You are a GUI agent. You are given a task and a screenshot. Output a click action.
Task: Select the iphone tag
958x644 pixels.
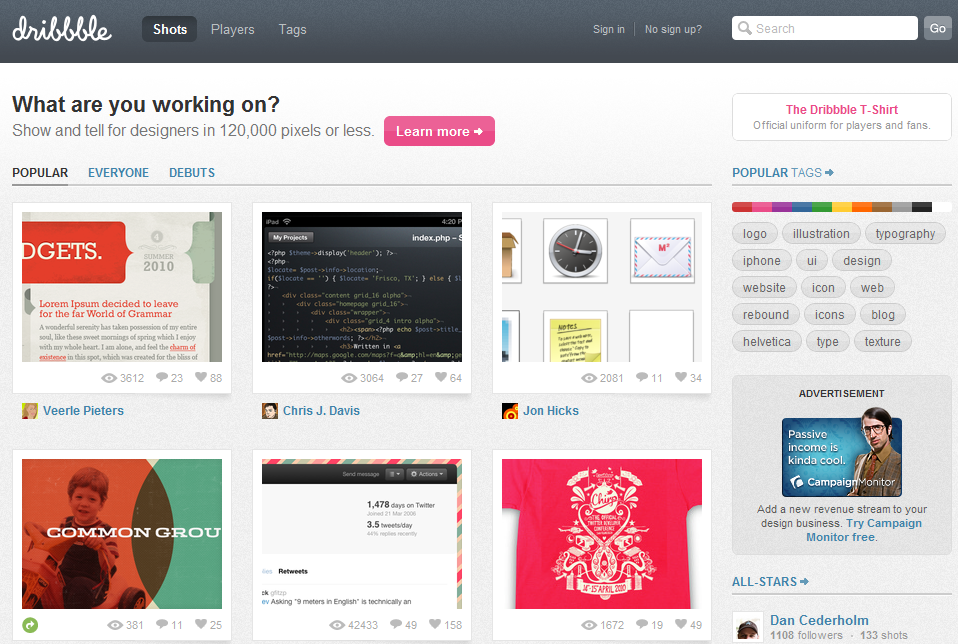point(761,260)
